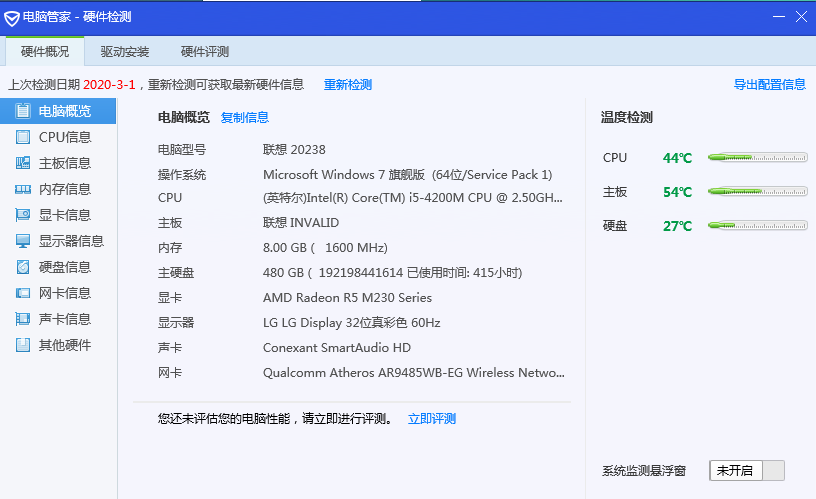Click the 内存信息 memory icon

23,189
